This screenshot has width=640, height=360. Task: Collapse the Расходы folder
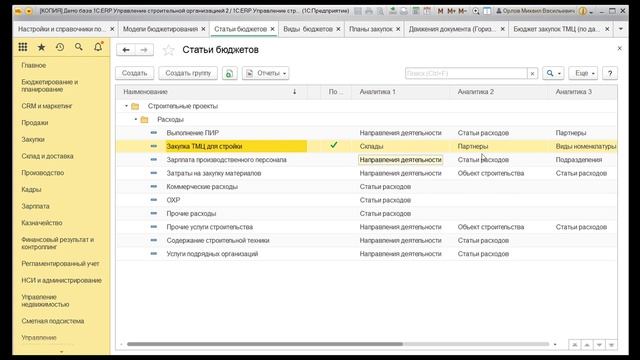point(136,120)
